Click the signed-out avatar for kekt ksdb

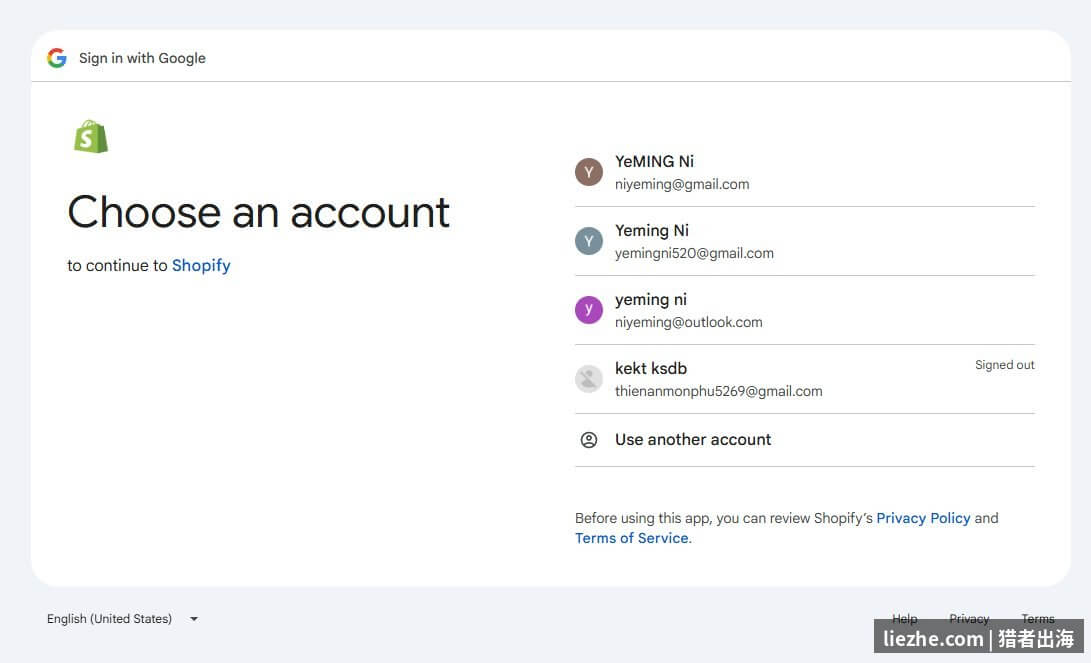589,379
